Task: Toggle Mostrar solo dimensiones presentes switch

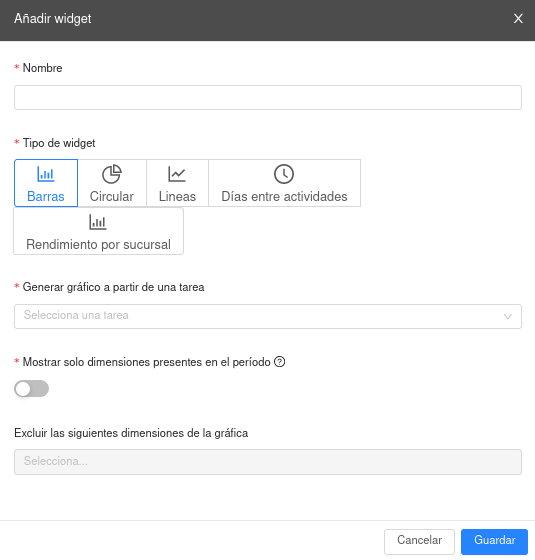Action: coord(31,389)
